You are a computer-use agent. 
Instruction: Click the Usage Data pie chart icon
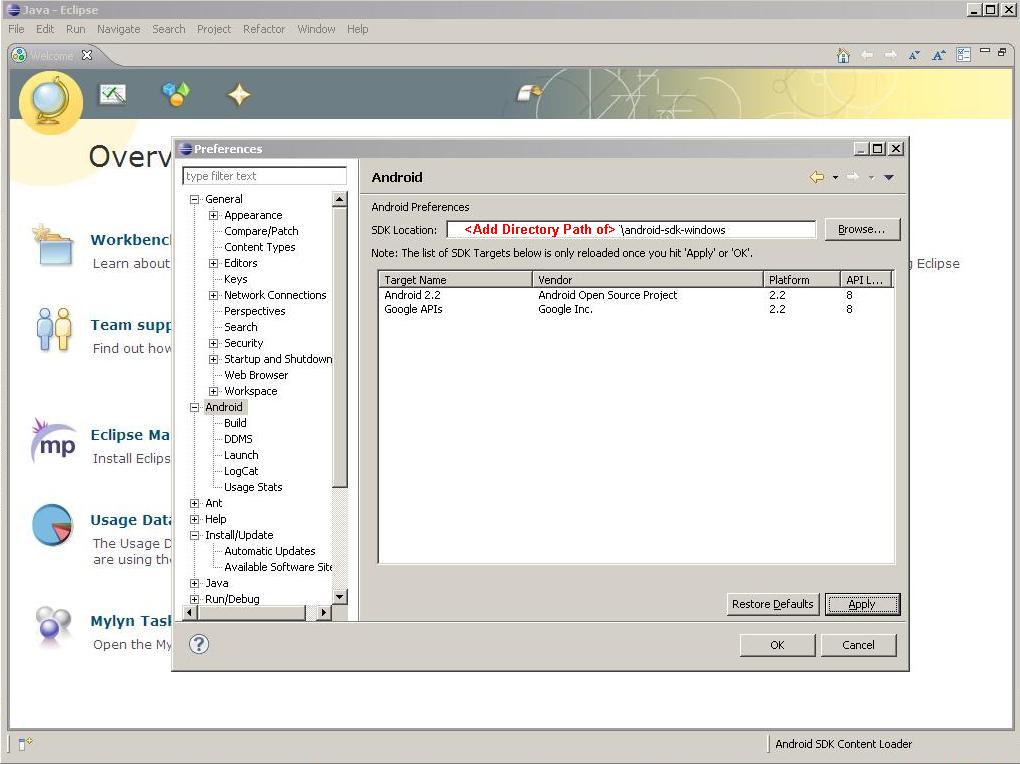coord(53,525)
